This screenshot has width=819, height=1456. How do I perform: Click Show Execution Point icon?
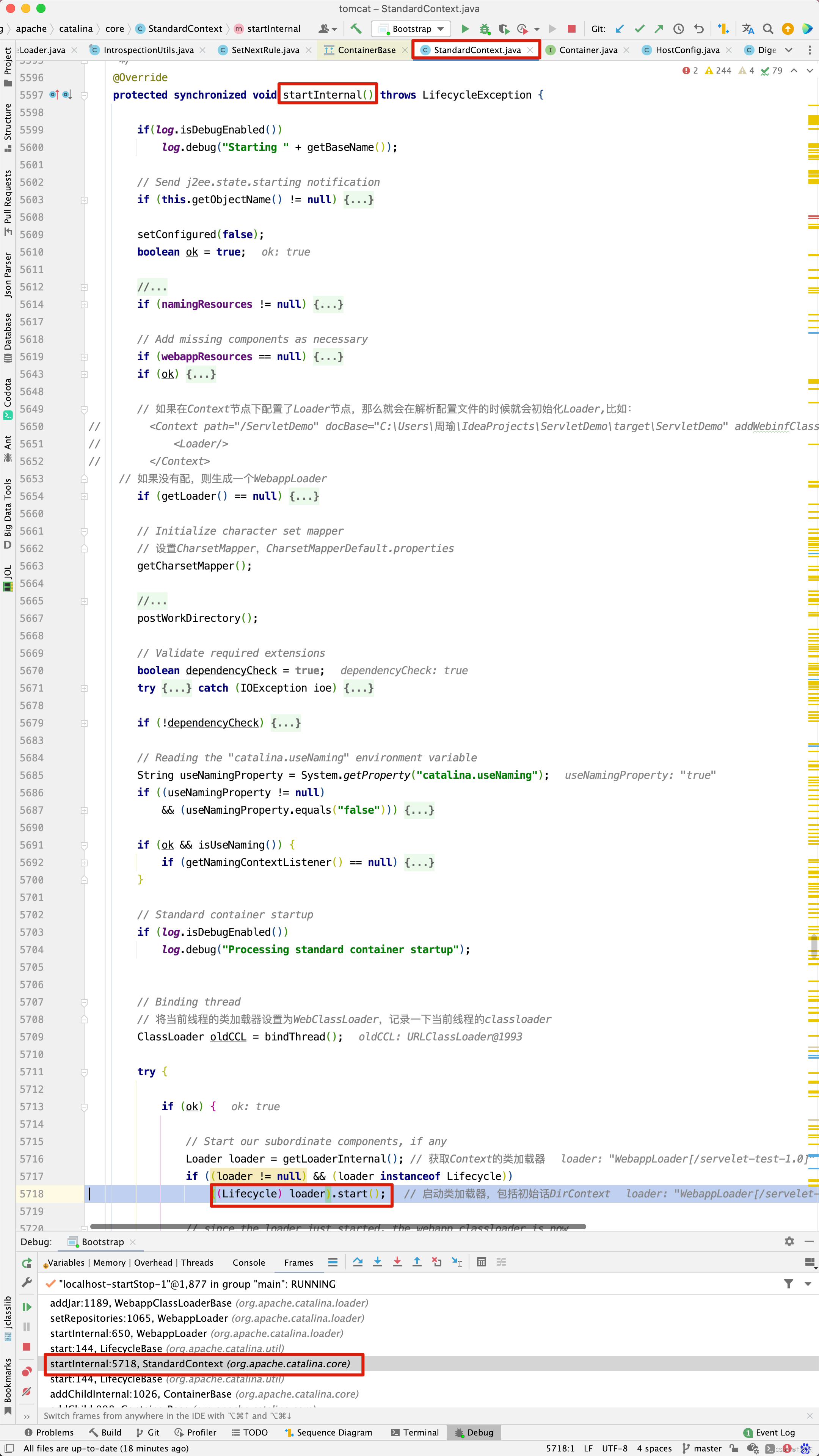333,1262
